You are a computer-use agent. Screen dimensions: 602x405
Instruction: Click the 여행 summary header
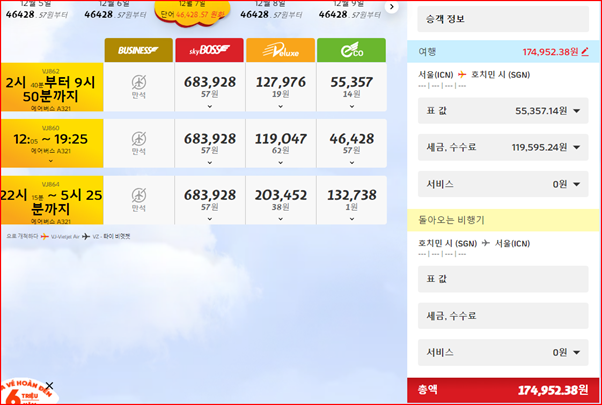coord(503,51)
